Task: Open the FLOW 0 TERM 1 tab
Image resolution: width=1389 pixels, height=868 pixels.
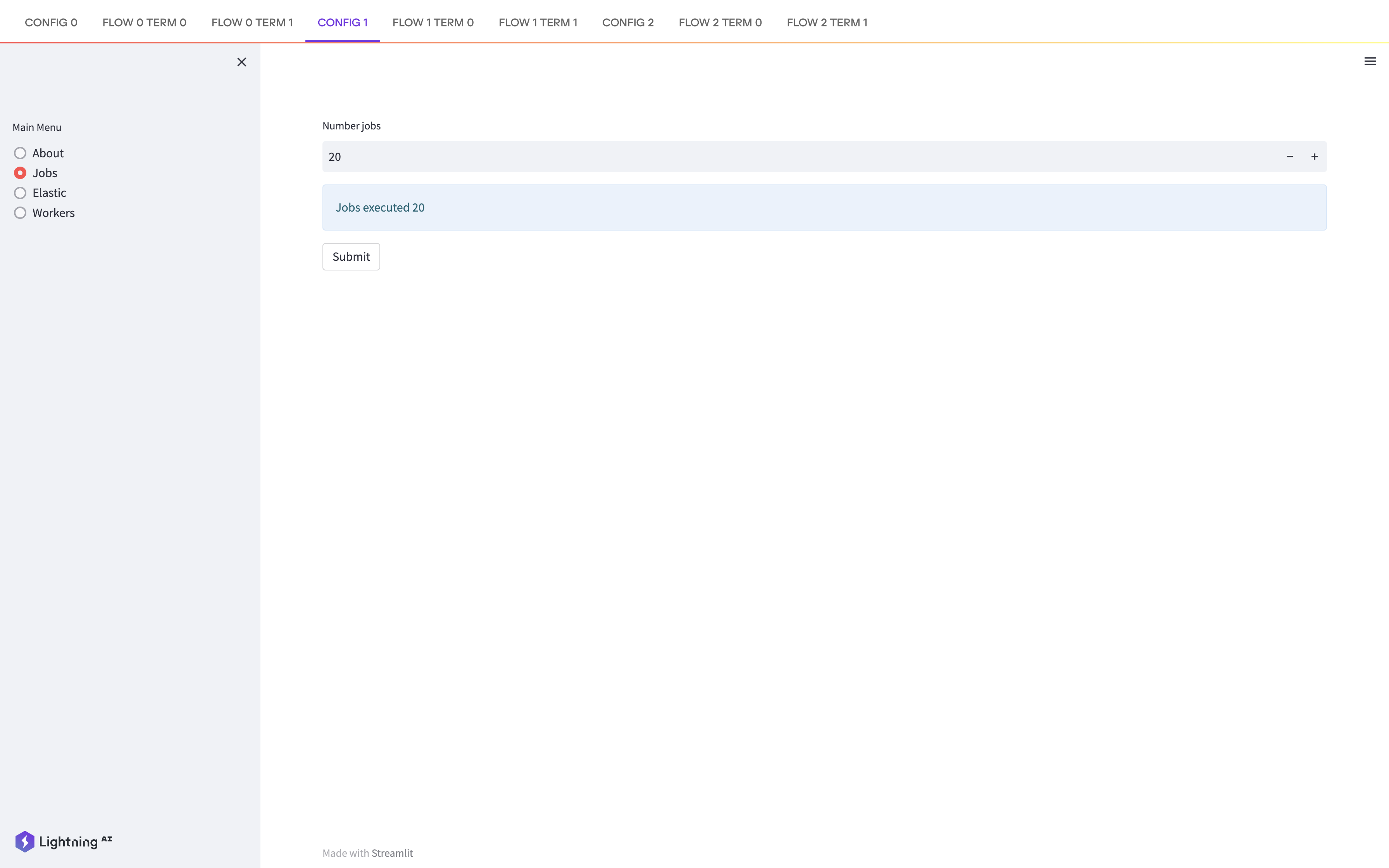Action: pyautogui.click(x=252, y=22)
